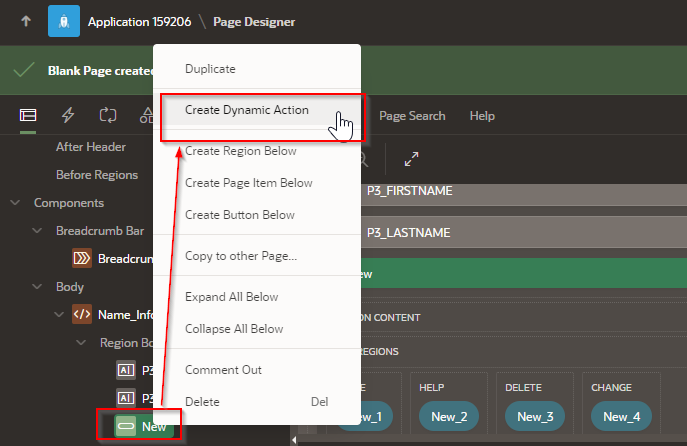Click the success checkmark icon

[24, 70]
